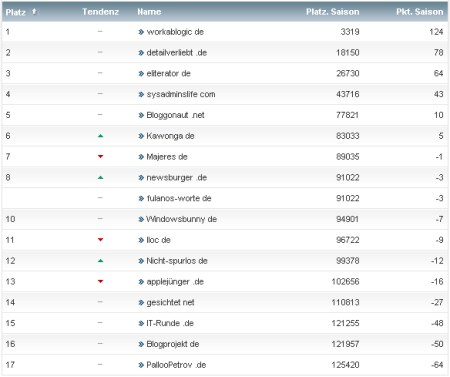The image size is (450, 377).
Task: Select the season points value -50
Action: point(437,344)
